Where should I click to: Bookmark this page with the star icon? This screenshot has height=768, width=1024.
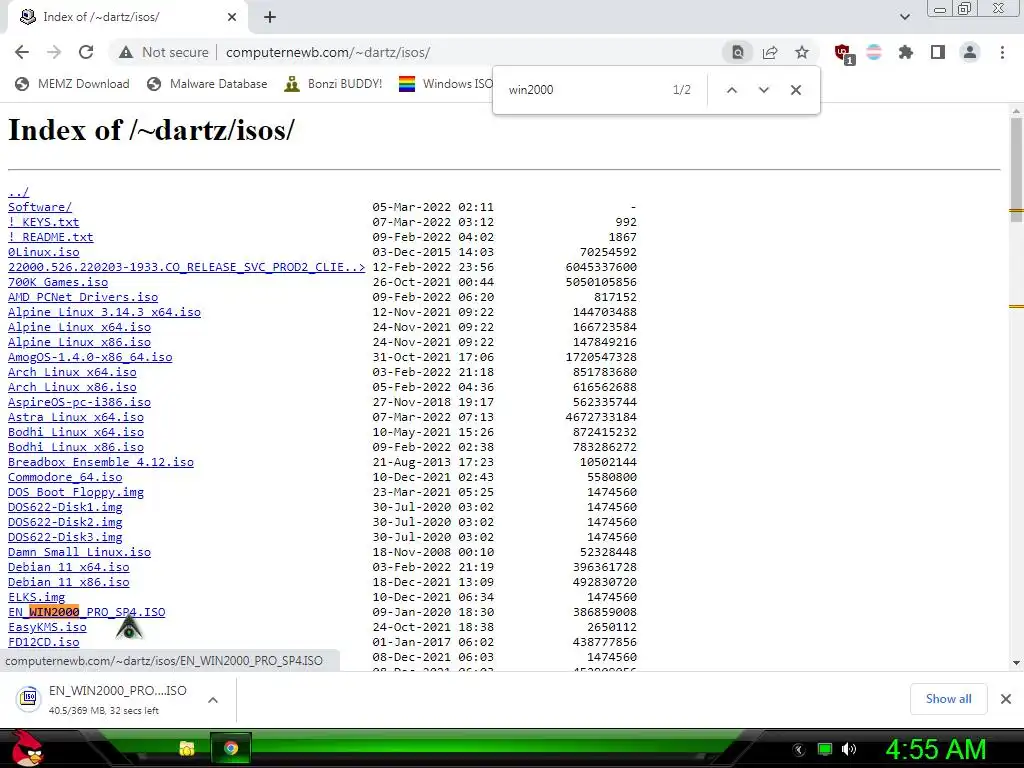point(802,52)
